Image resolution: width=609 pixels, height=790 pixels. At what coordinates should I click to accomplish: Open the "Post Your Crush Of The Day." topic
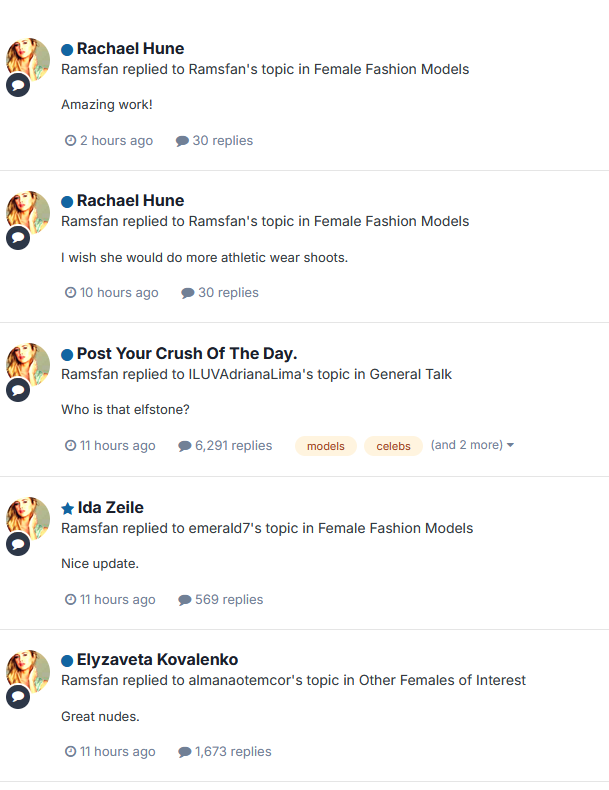click(187, 353)
